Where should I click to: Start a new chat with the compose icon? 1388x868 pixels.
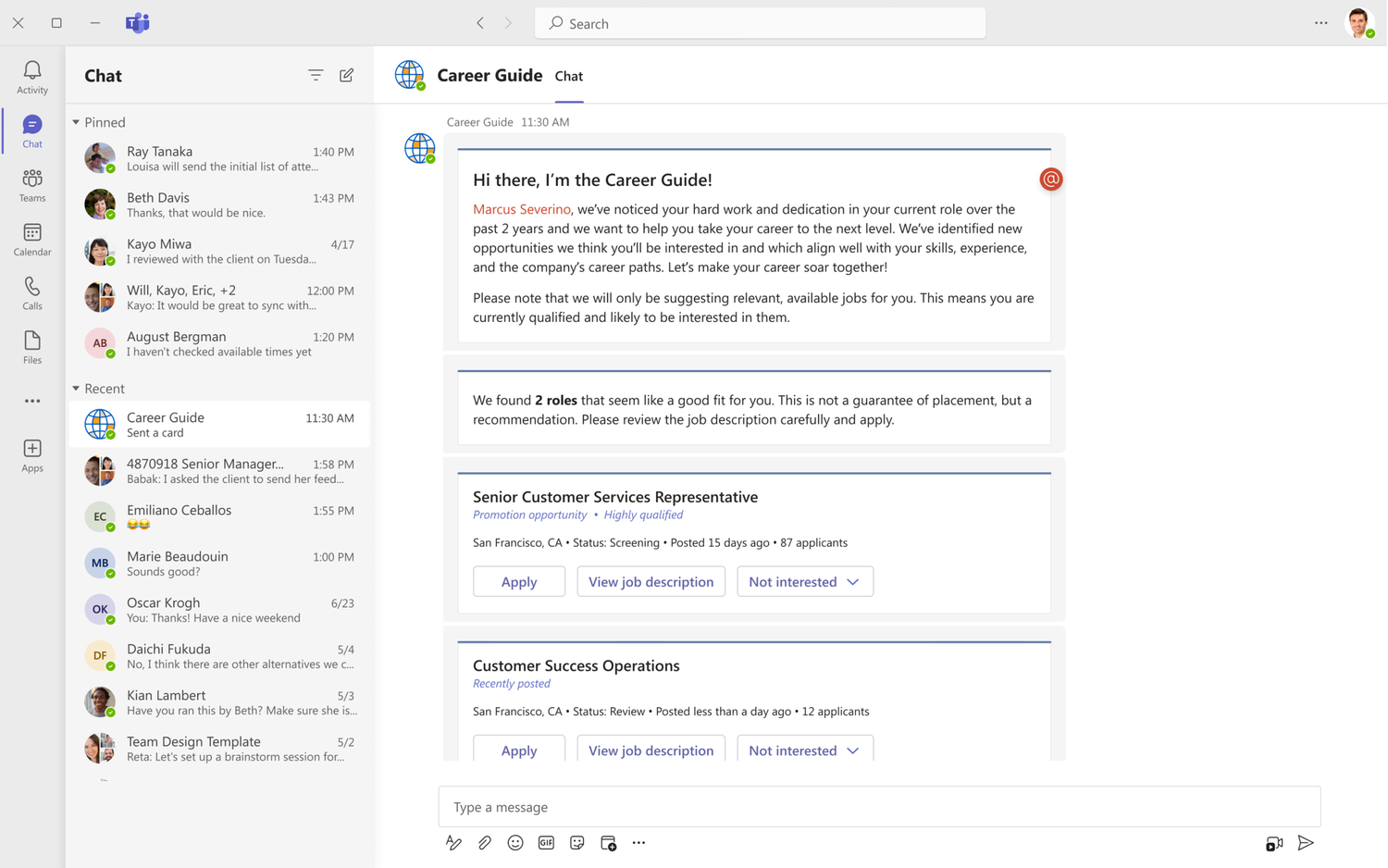346,75
